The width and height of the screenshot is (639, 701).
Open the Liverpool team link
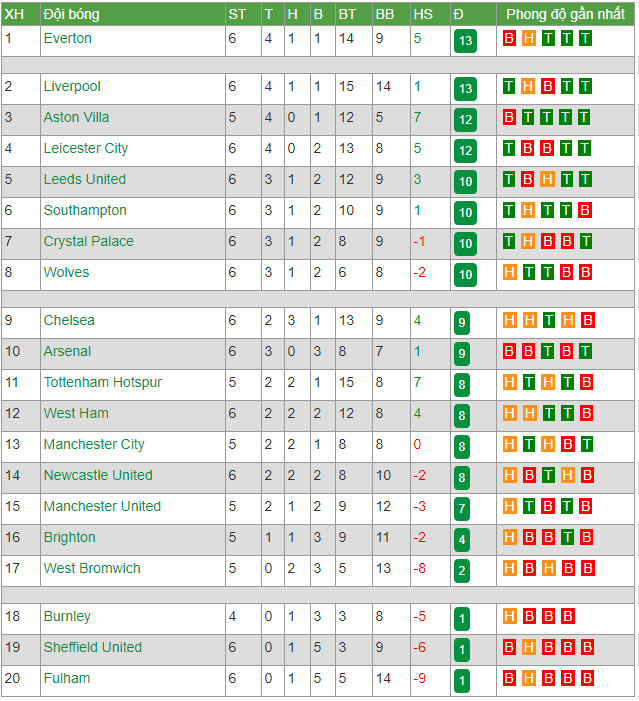(72, 86)
